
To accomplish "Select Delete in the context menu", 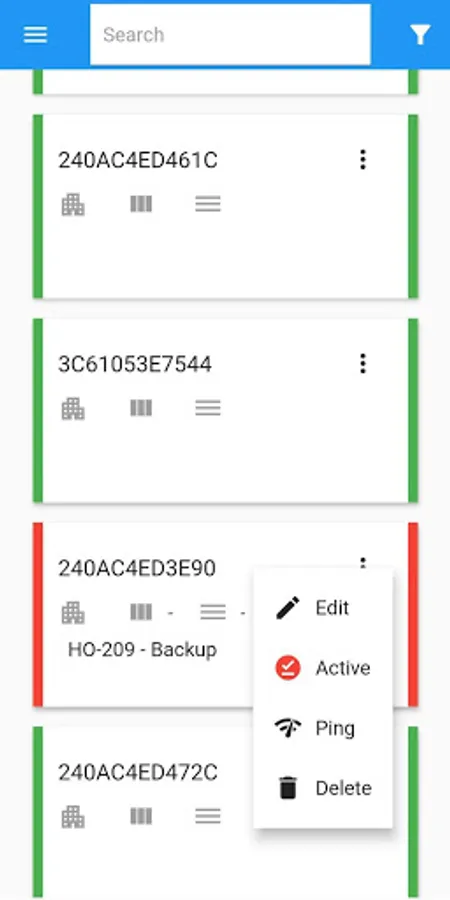I will [323, 788].
